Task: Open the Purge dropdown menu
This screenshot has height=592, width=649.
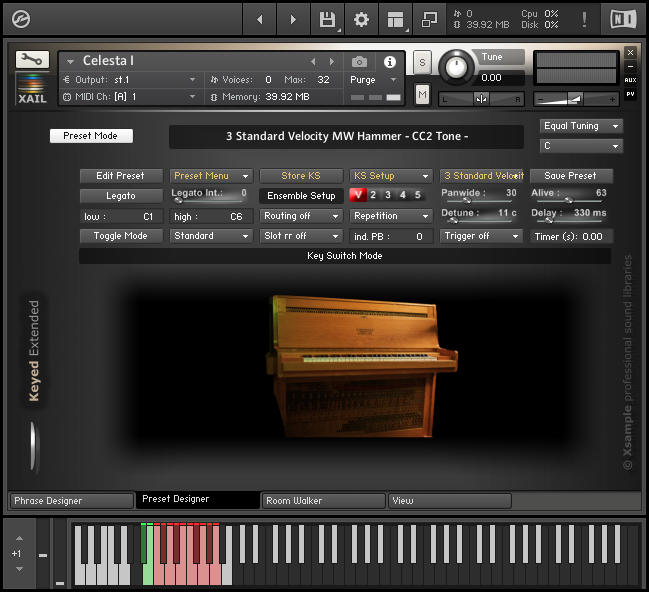Action: [374, 79]
